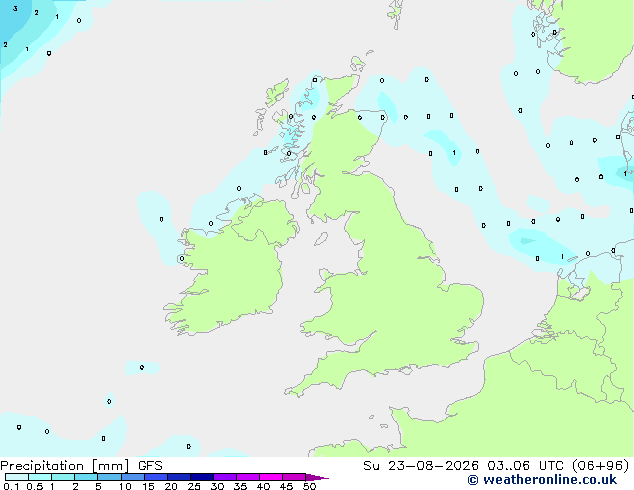634x490 pixels.
Task: Click the small isolated rain patch south of Ireland
Action: point(142,368)
